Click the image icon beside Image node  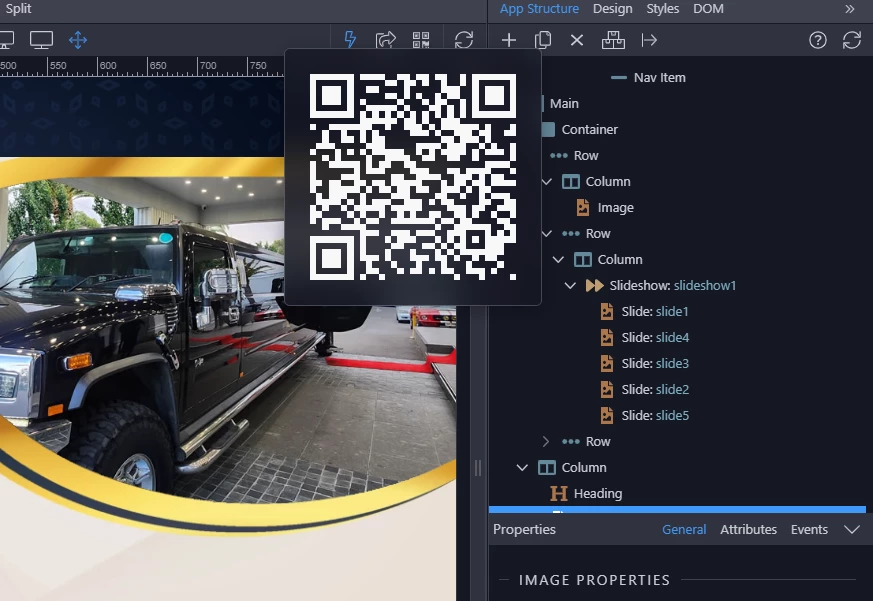tap(582, 207)
